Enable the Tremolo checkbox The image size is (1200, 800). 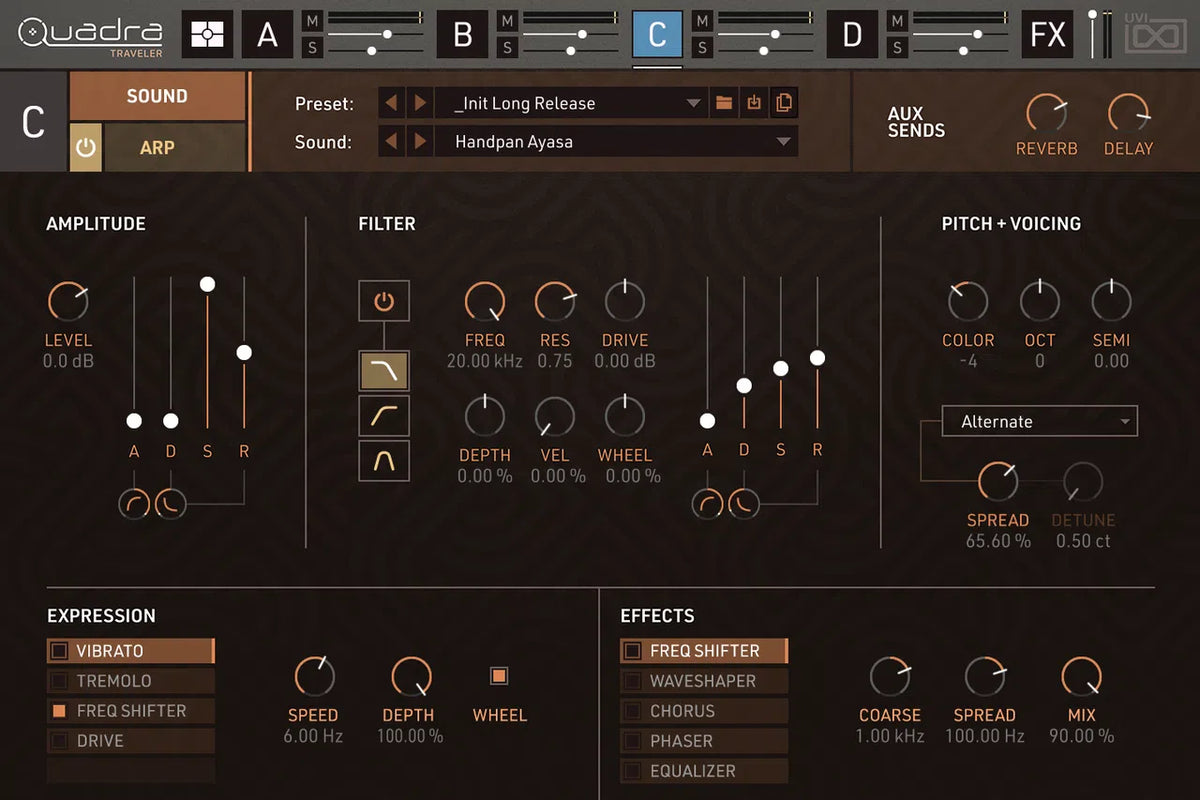[x=60, y=681]
